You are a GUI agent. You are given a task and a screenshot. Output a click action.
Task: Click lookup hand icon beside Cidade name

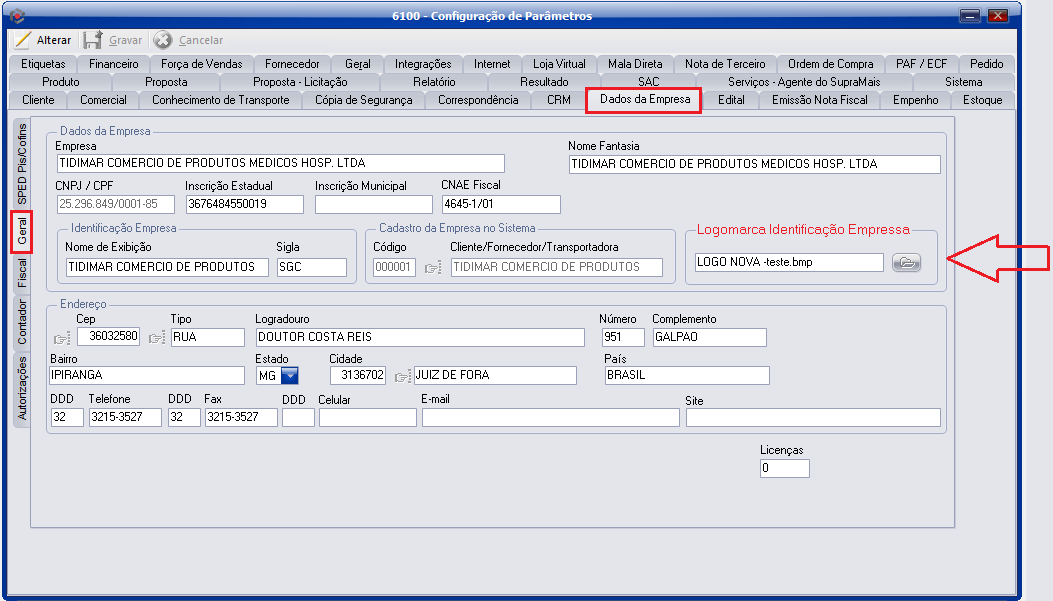(x=401, y=376)
